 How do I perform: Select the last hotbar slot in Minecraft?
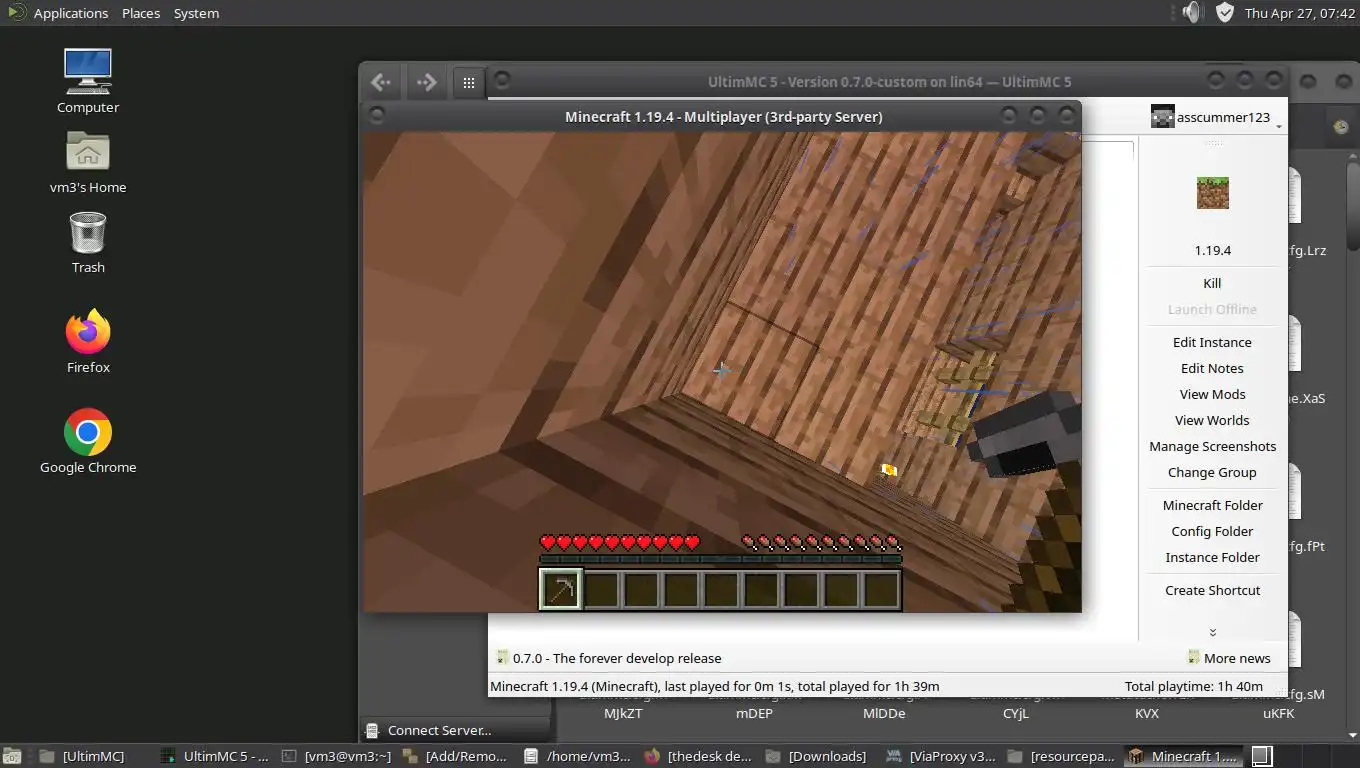point(881,589)
